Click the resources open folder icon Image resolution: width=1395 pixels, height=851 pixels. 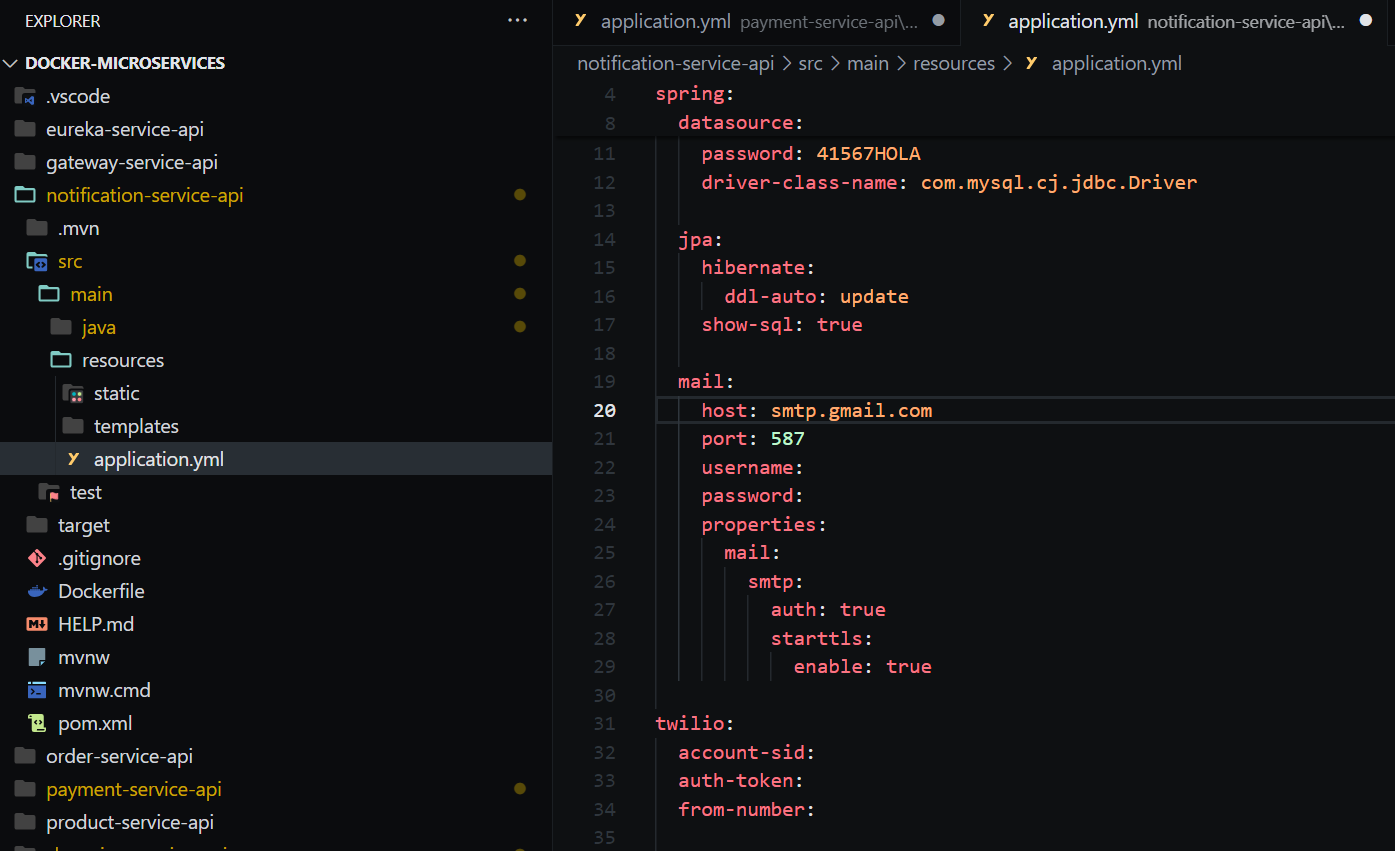click(x=62, y=360)
